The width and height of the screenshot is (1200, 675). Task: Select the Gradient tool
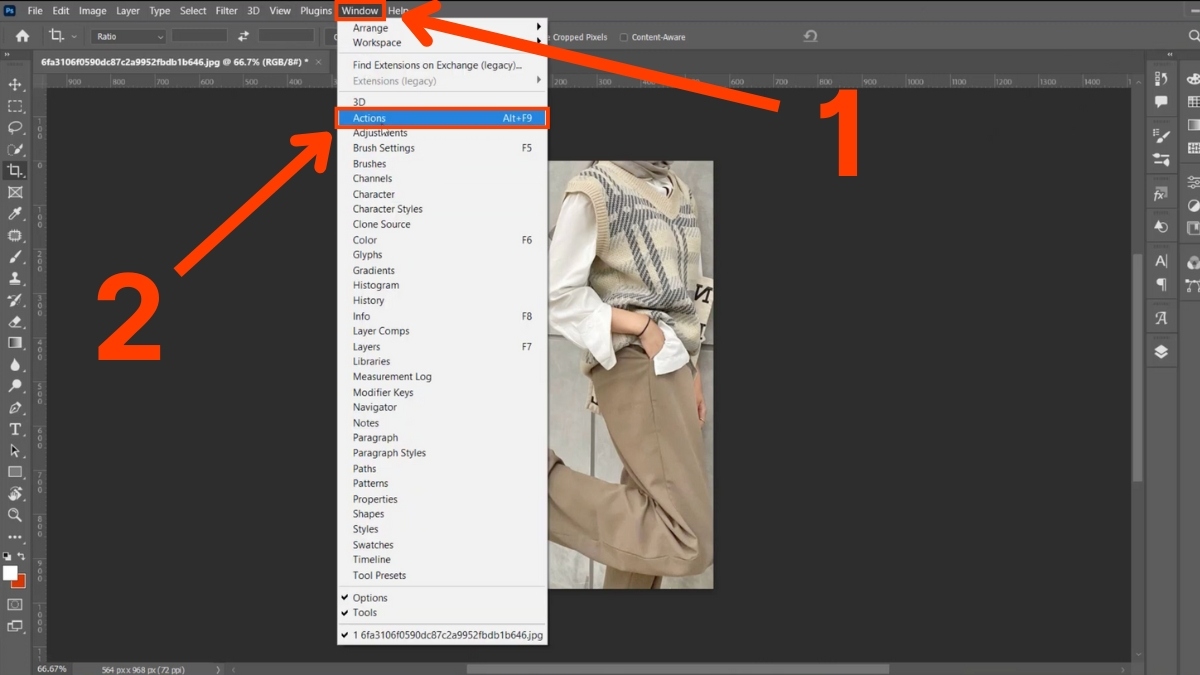pyautogui.click(x=15, y=343)
